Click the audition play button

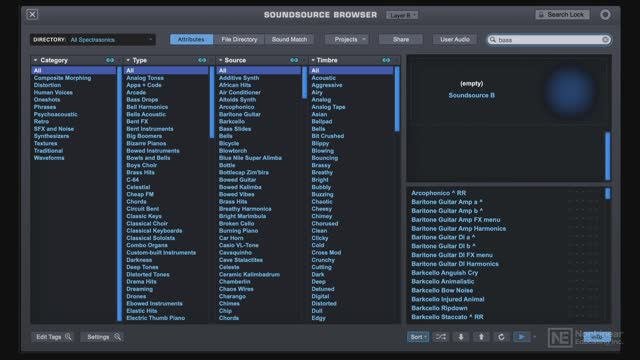521,337
